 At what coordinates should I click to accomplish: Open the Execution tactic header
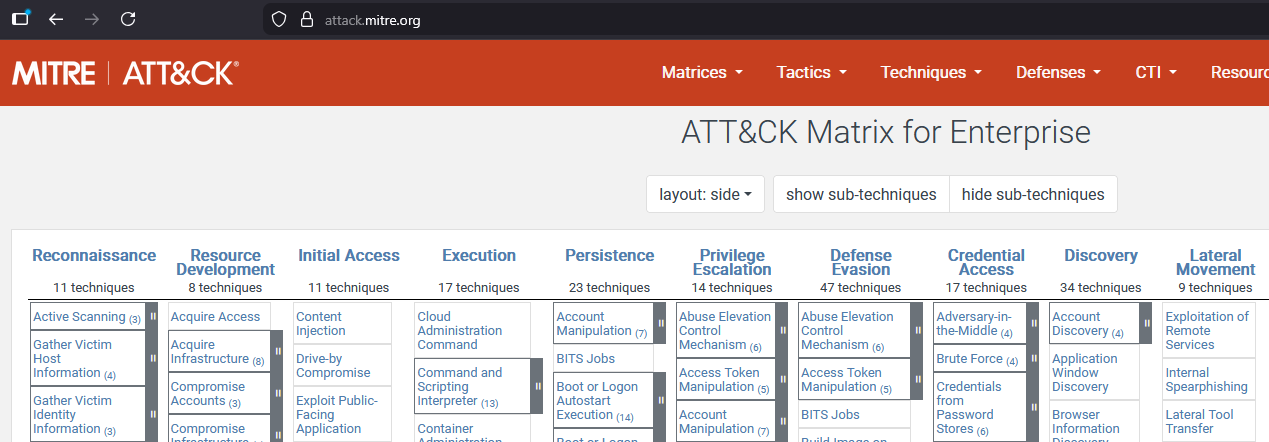(479, 255)
